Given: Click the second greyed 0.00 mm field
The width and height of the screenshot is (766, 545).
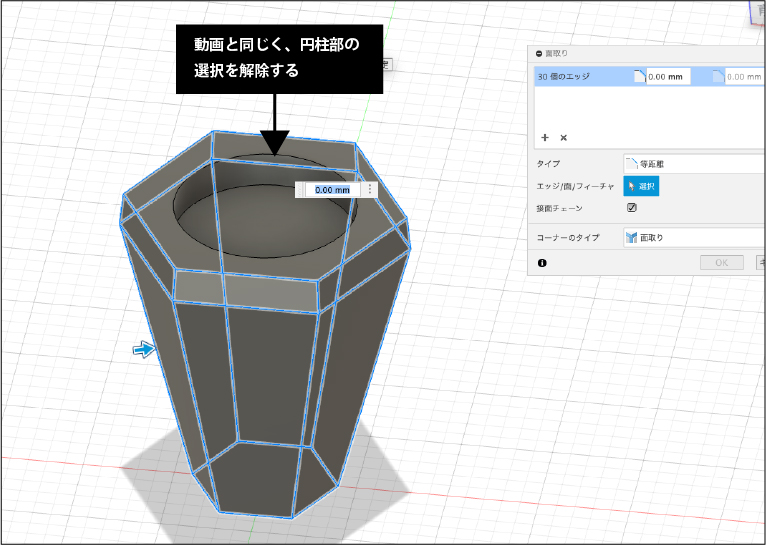Looking at the screenshot, I should tap(744, 76).
